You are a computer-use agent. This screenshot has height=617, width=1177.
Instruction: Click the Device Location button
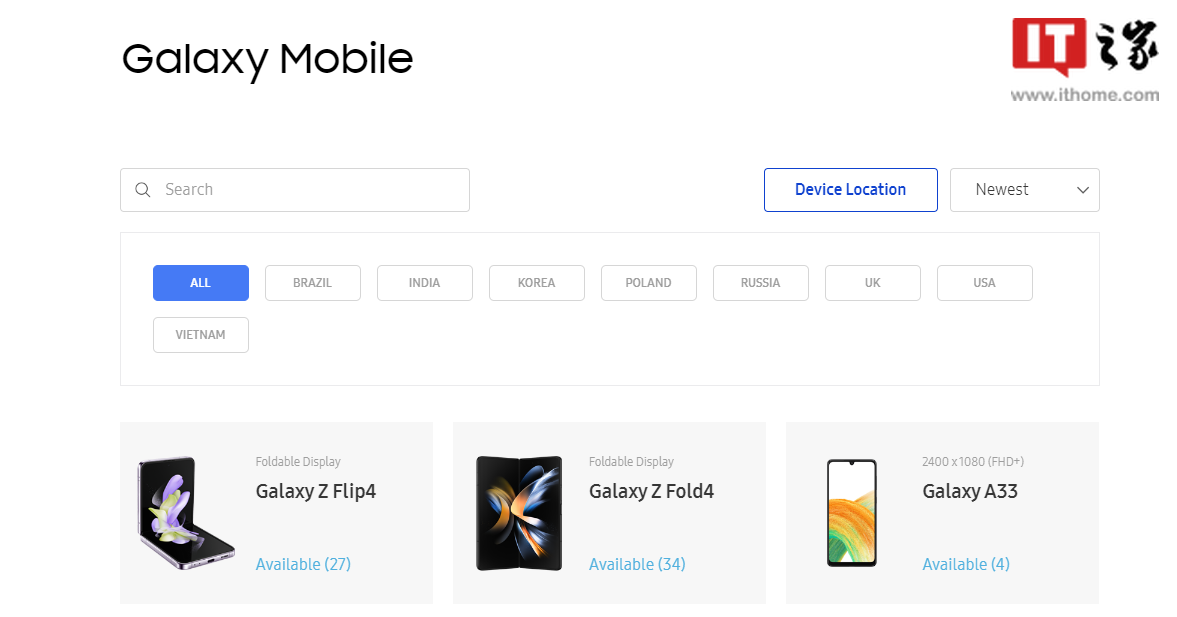point(850,190)
